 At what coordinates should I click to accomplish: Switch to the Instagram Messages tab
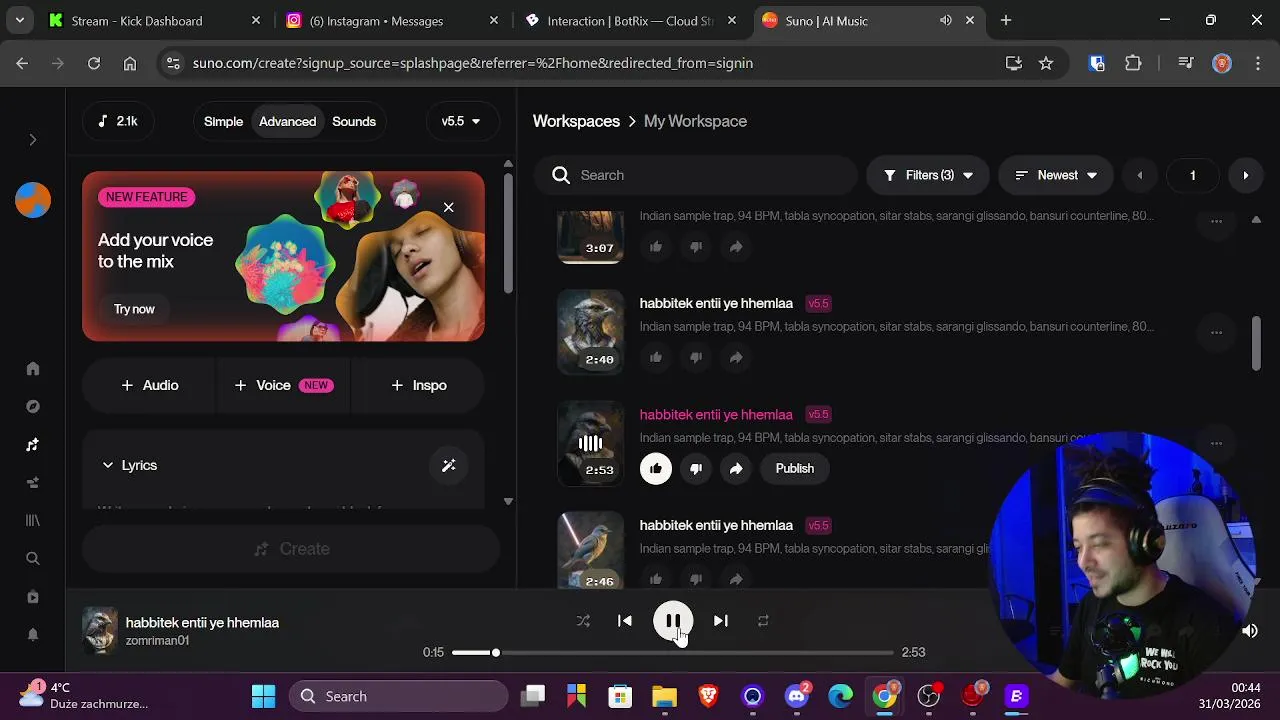(x=393, y=20)
